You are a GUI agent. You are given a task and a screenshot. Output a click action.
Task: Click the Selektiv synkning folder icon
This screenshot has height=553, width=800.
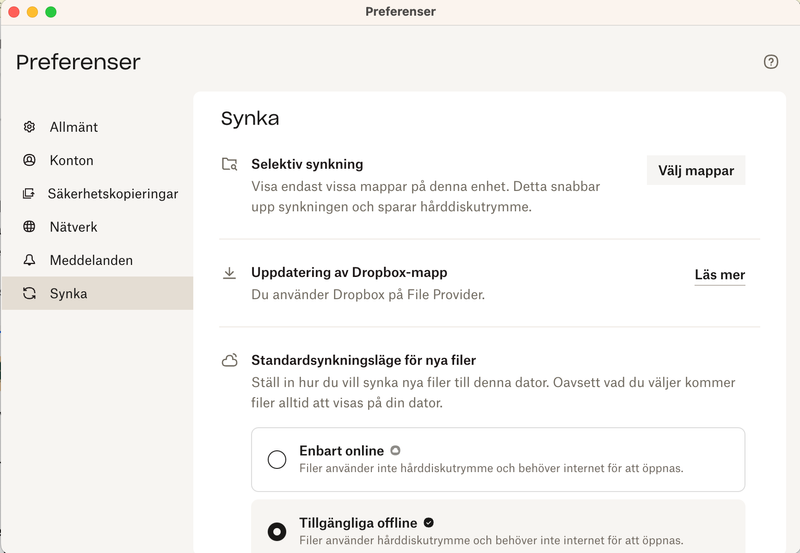[230, 165]
